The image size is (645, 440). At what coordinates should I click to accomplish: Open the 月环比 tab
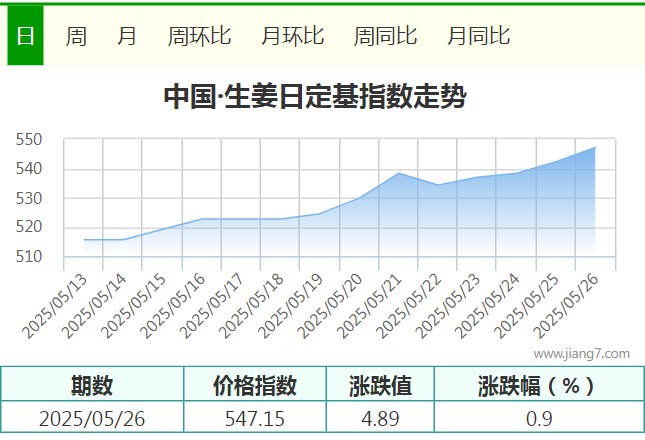tap(293, 36)
